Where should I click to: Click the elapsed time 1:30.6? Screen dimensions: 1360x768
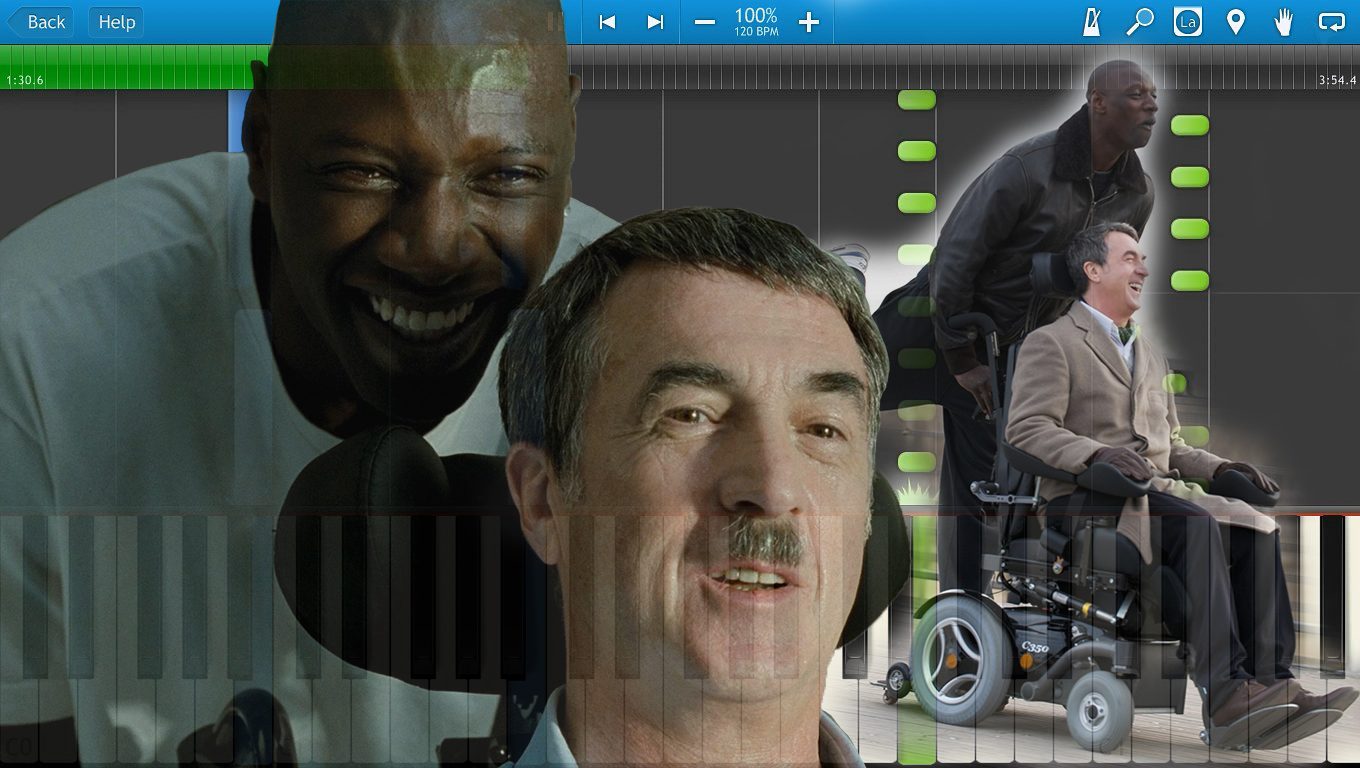[x=25, y=80]
